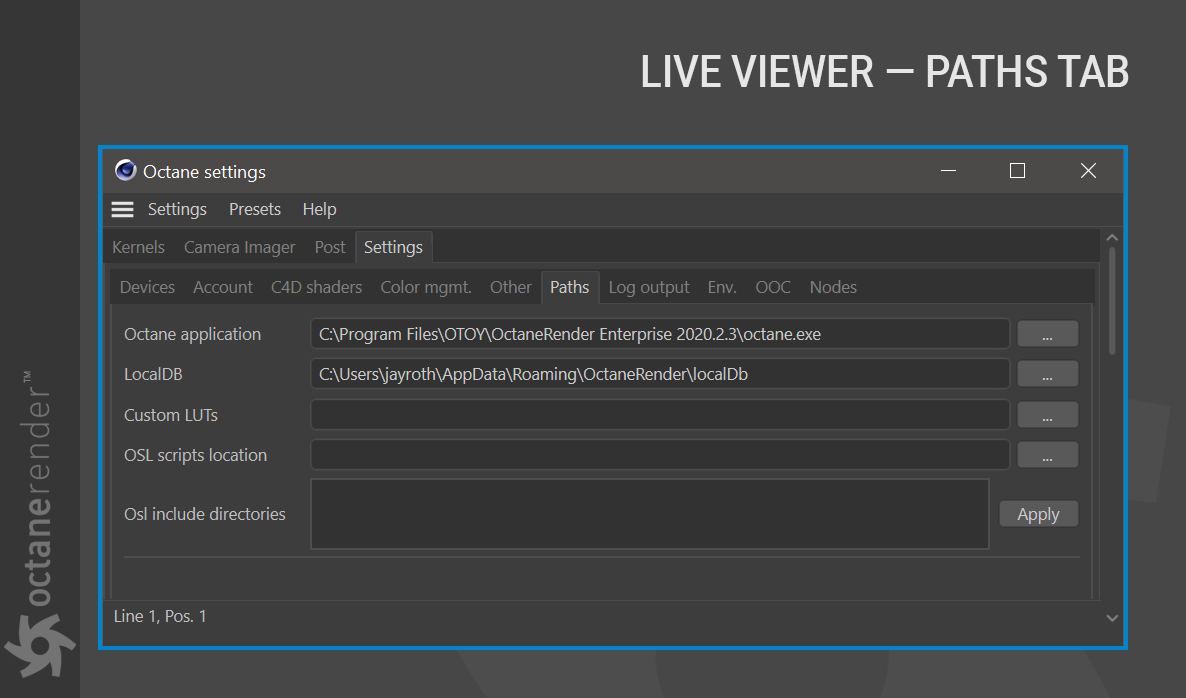Viewport: 1186px width, 698px height.
Task: Select the Paths sub-tab
Action: tap(570, 287)
